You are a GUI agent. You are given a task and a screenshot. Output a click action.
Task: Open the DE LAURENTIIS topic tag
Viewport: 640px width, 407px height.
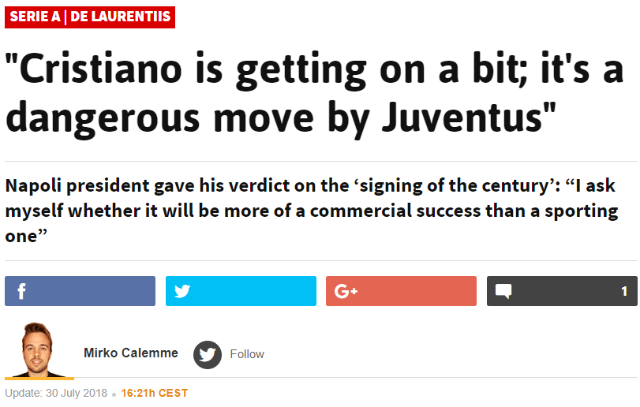(120, 17)
